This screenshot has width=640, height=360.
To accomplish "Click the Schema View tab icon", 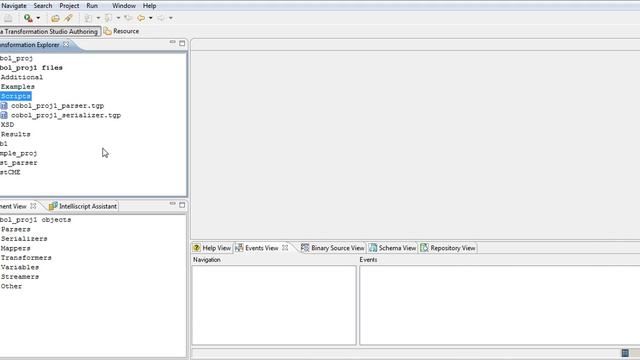I will tap(373, 248).
